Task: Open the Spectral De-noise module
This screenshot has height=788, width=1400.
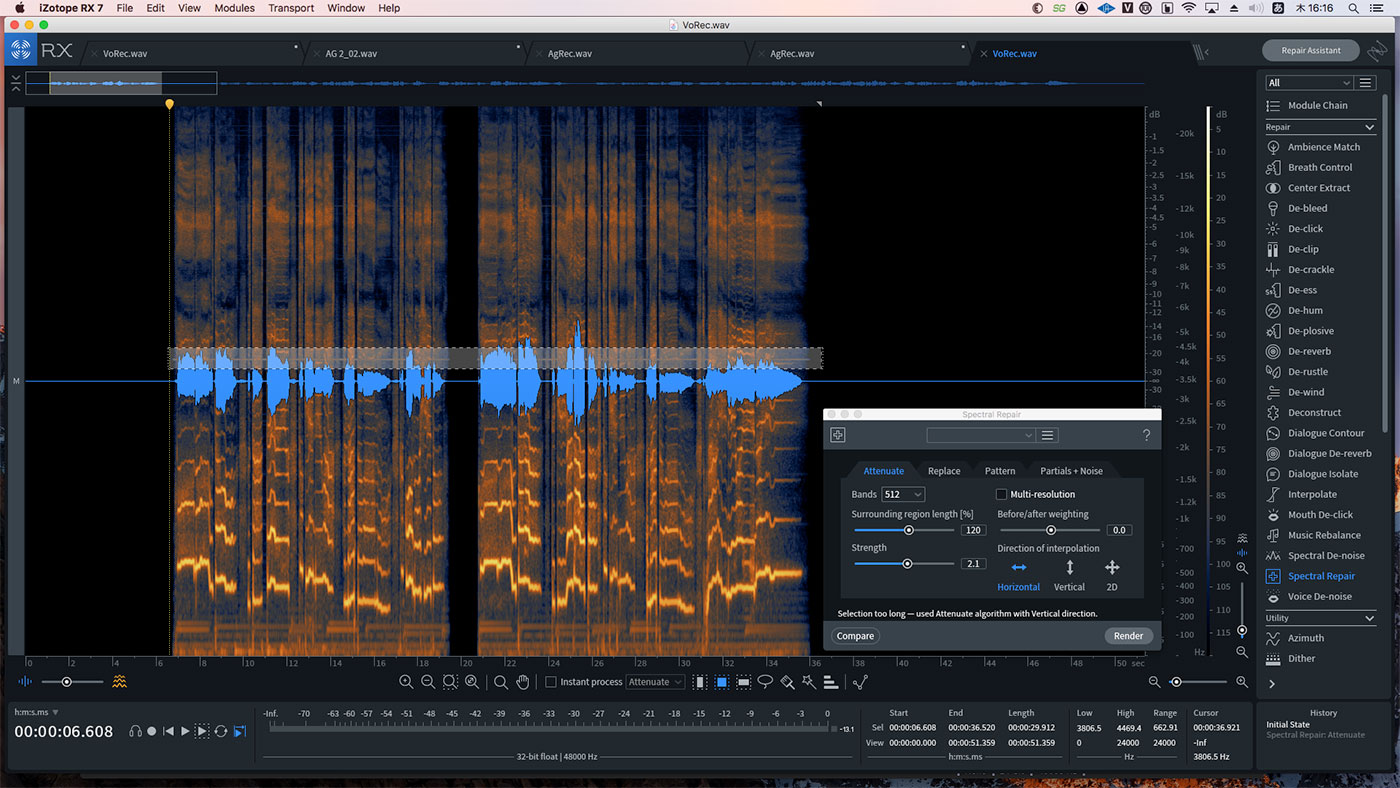Action: point(1314,555)
